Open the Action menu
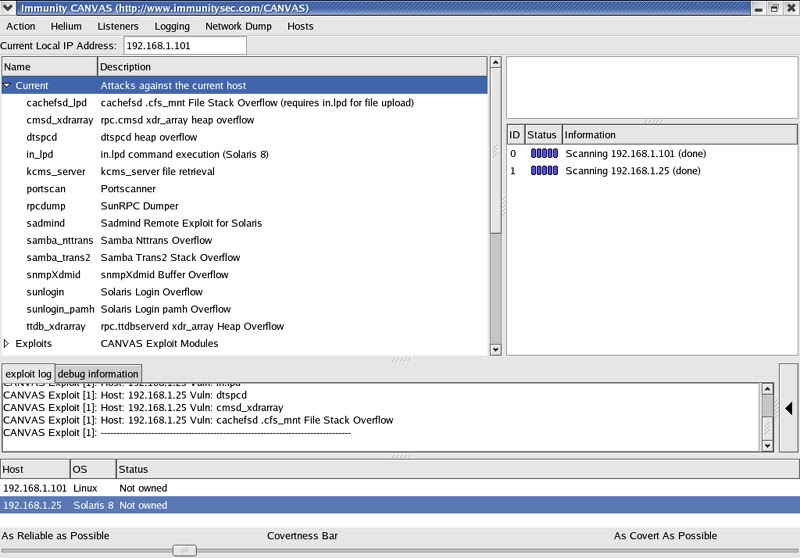The image size is (800, 558). coord(20,26)
